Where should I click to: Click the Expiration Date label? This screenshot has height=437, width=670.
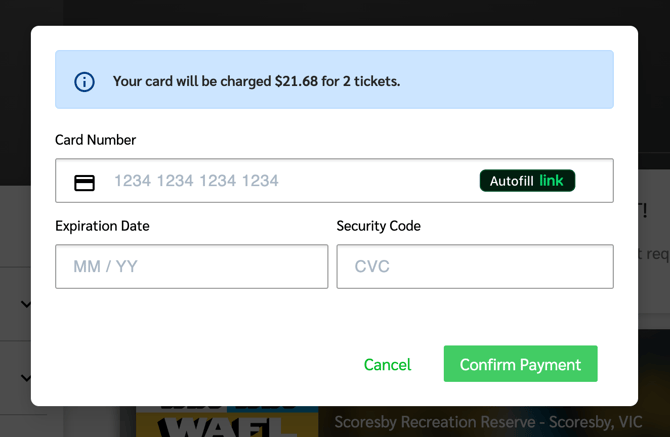102,226
